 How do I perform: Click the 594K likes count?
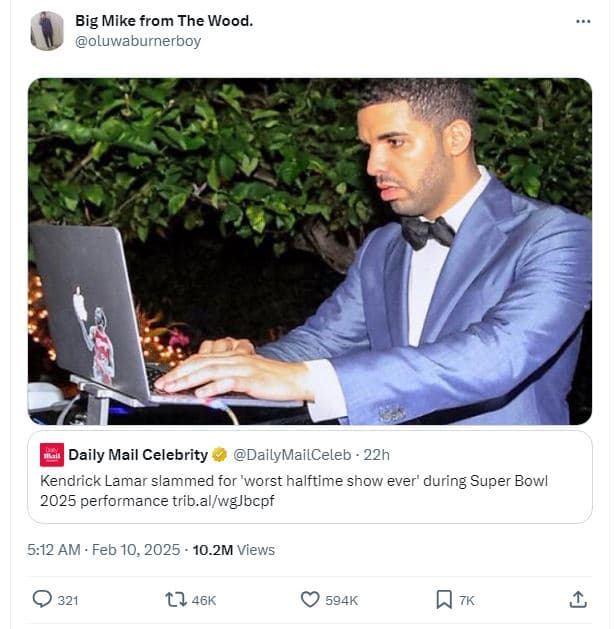click(x=341, y=600)
